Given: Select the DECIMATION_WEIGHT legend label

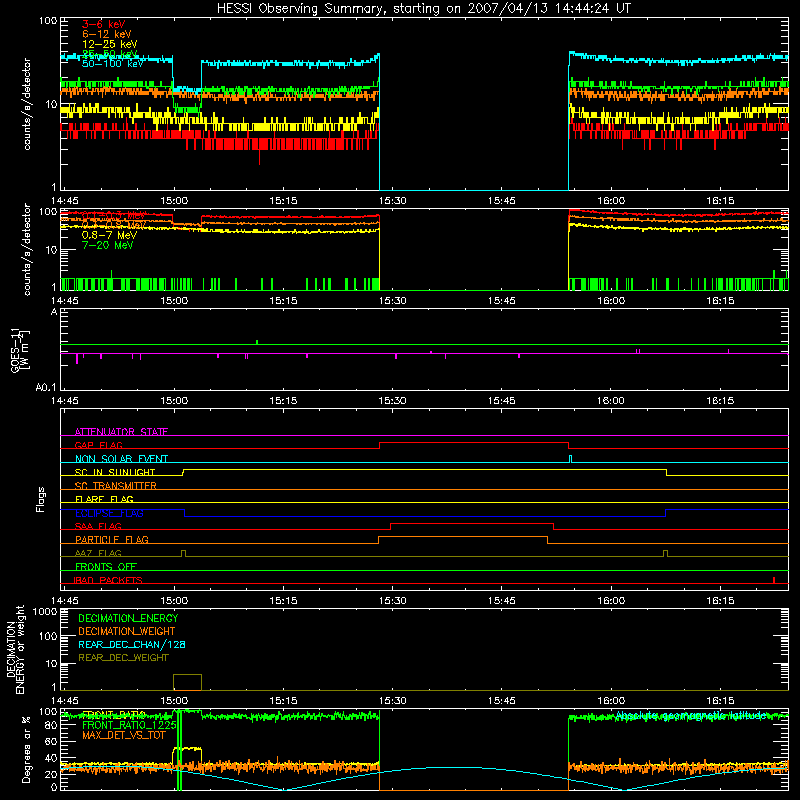Looking at the screenshot, I should point(127,631).
